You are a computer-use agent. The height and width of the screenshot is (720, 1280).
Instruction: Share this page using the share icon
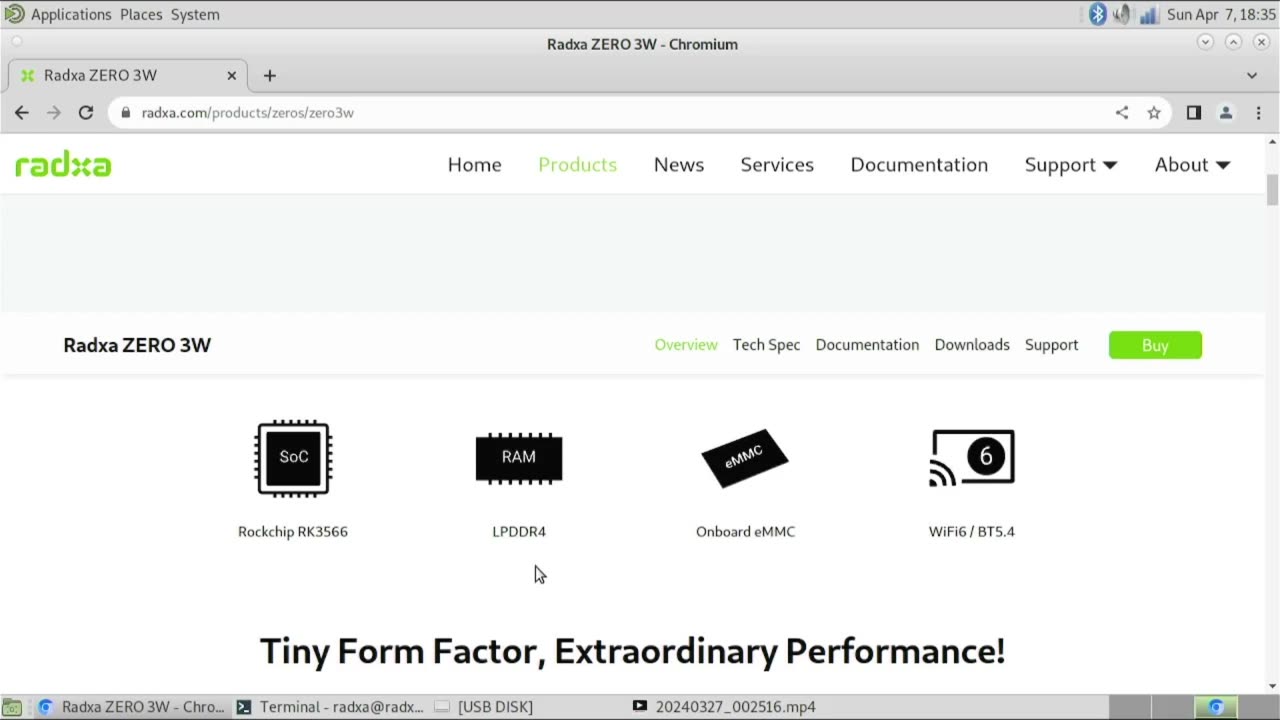tap(1122, 113)
